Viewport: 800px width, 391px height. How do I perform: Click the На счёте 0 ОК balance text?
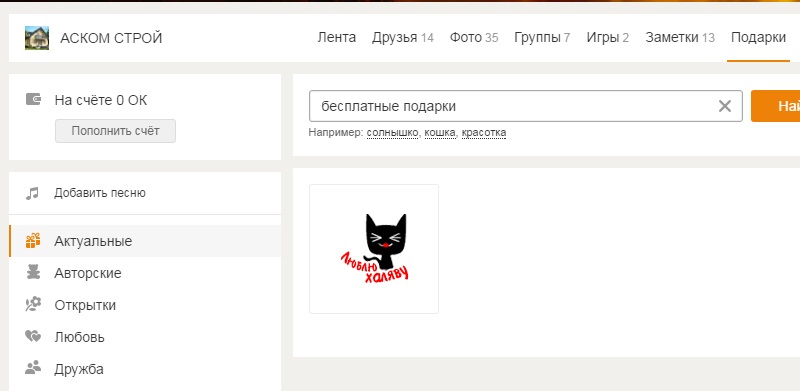(x=101, y=100)
